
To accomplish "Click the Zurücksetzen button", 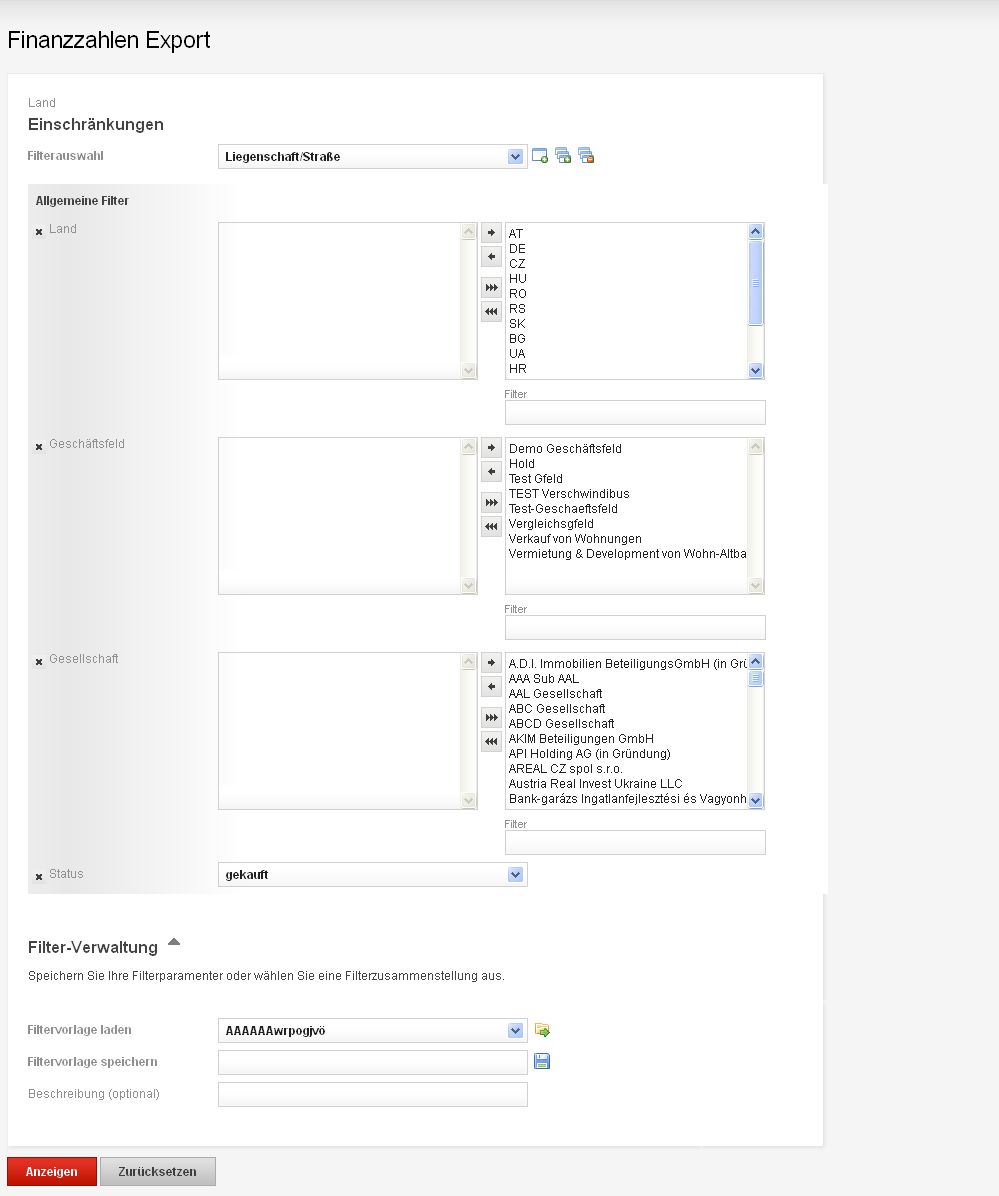I will click(157, 1171).
